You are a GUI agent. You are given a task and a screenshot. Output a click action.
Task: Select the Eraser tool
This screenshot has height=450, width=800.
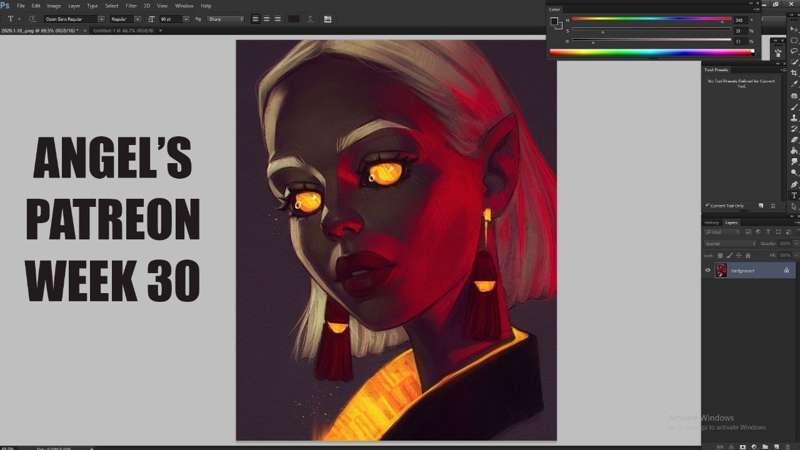tap(794, 140)
